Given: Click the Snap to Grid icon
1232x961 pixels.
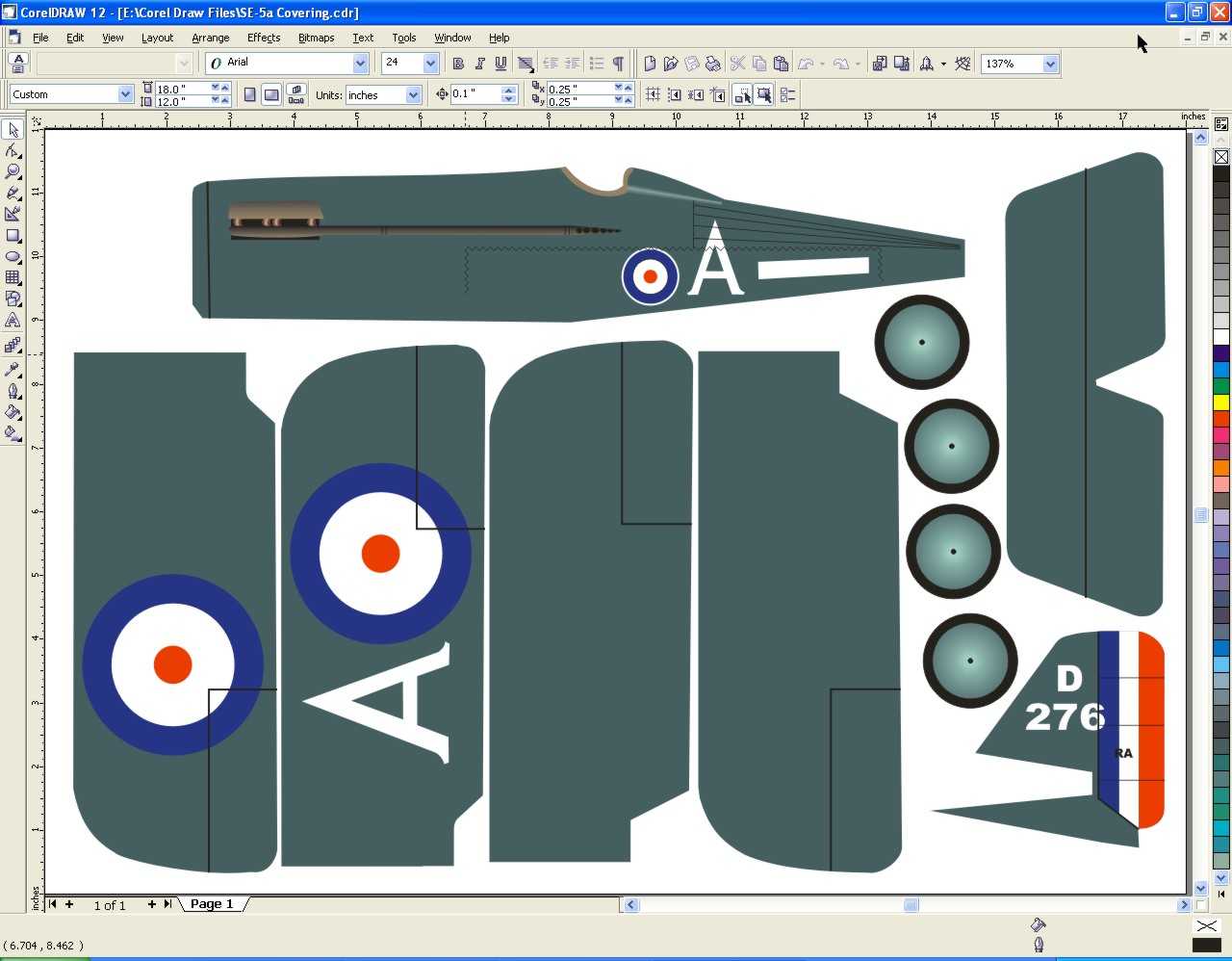Looking at the screenshot, I should coord(653,94).
